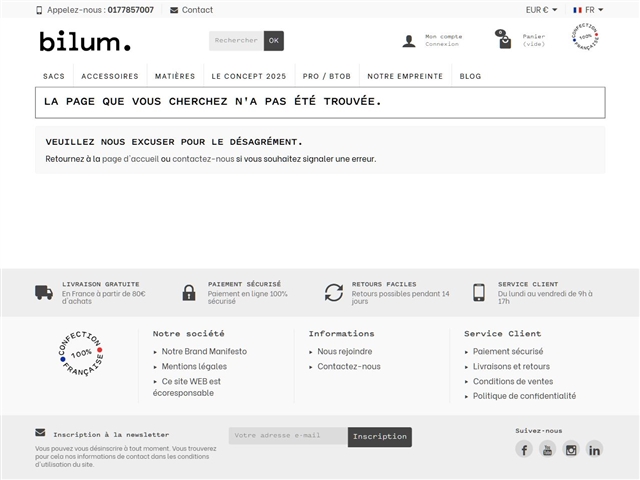This screenshot has height=480, width=640.
Task: Click the envelope icon next to Contact
Action: tap(174, 10)
